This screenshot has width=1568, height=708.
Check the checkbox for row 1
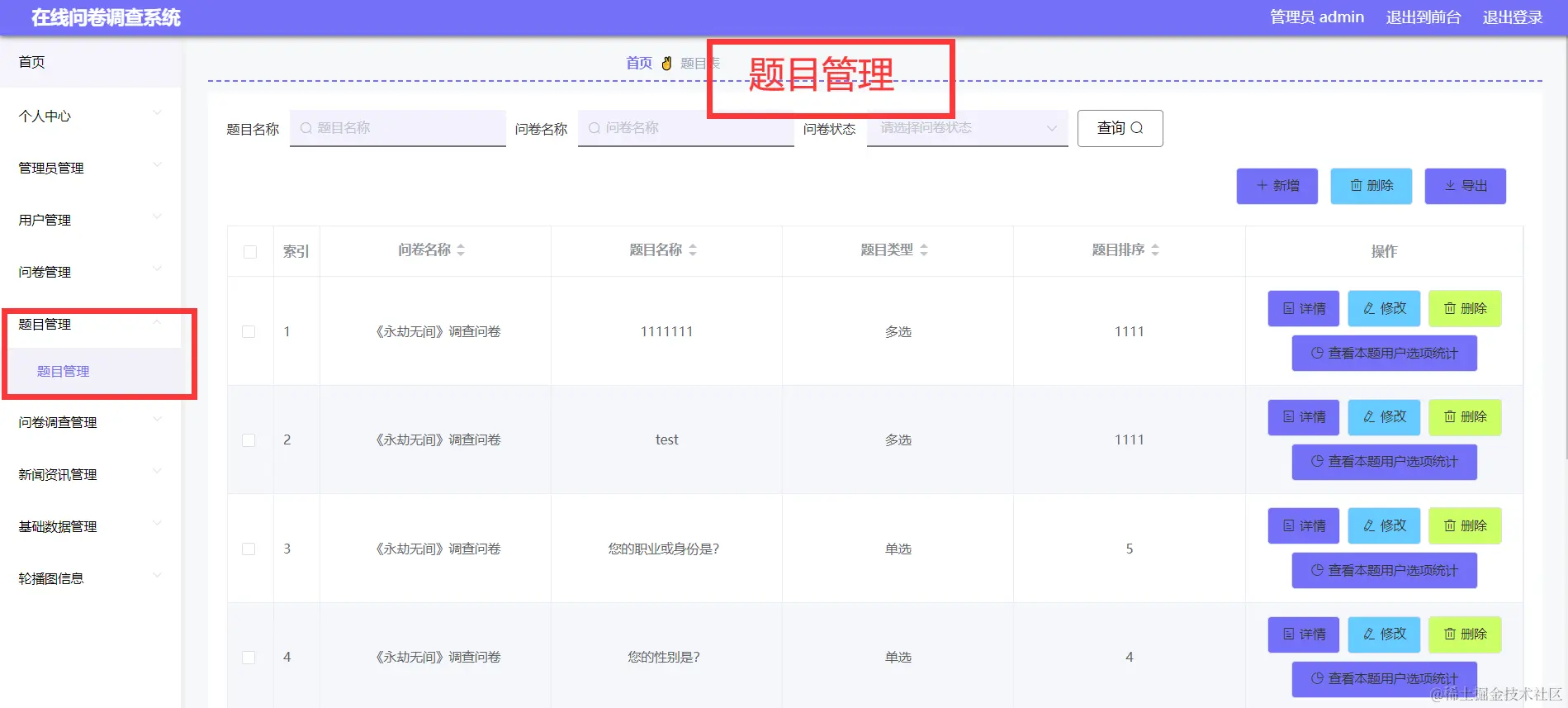click(249, 331)
